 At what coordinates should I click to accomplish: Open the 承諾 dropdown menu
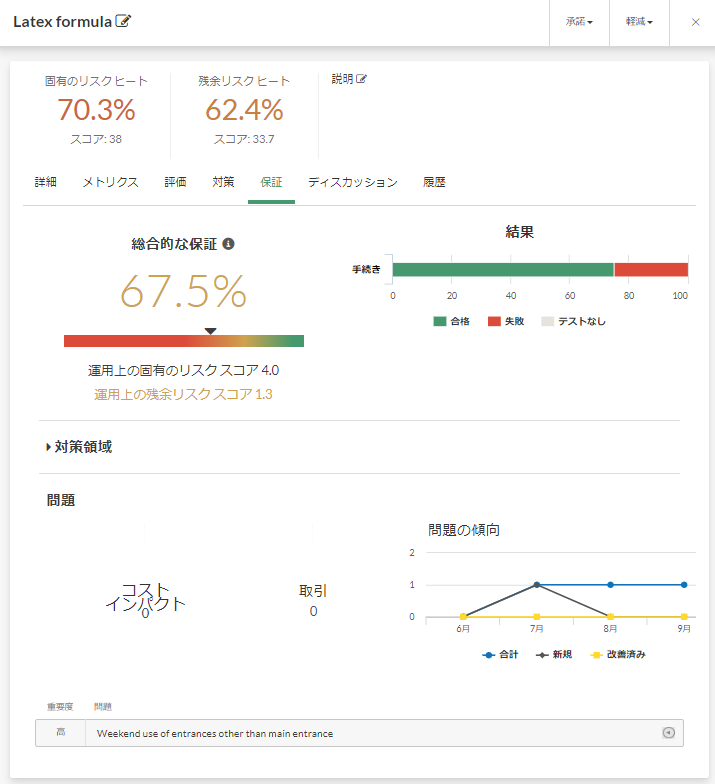(579, 22)
